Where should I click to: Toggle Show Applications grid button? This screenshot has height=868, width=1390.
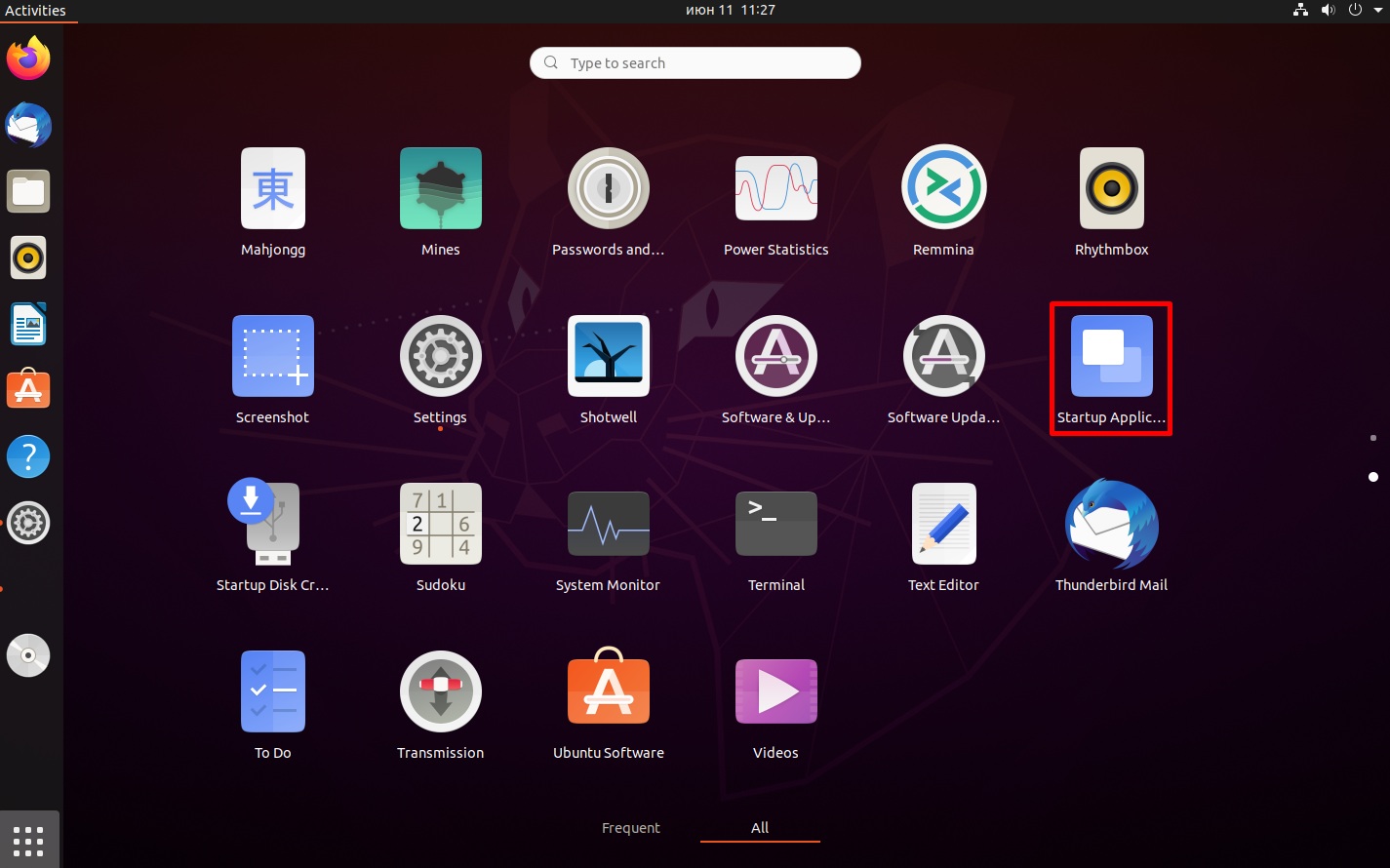pyautogui.click(x=28, y=839)
